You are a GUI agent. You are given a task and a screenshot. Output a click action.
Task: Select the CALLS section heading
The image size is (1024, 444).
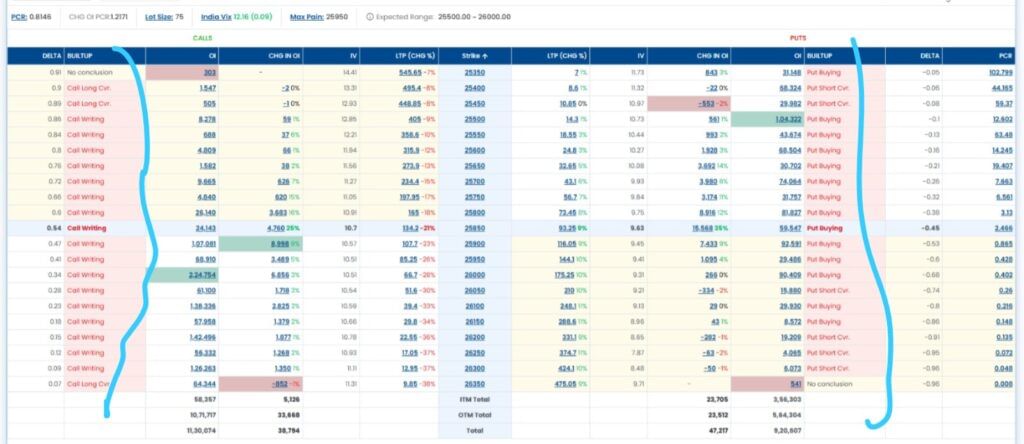click(202, 38)
